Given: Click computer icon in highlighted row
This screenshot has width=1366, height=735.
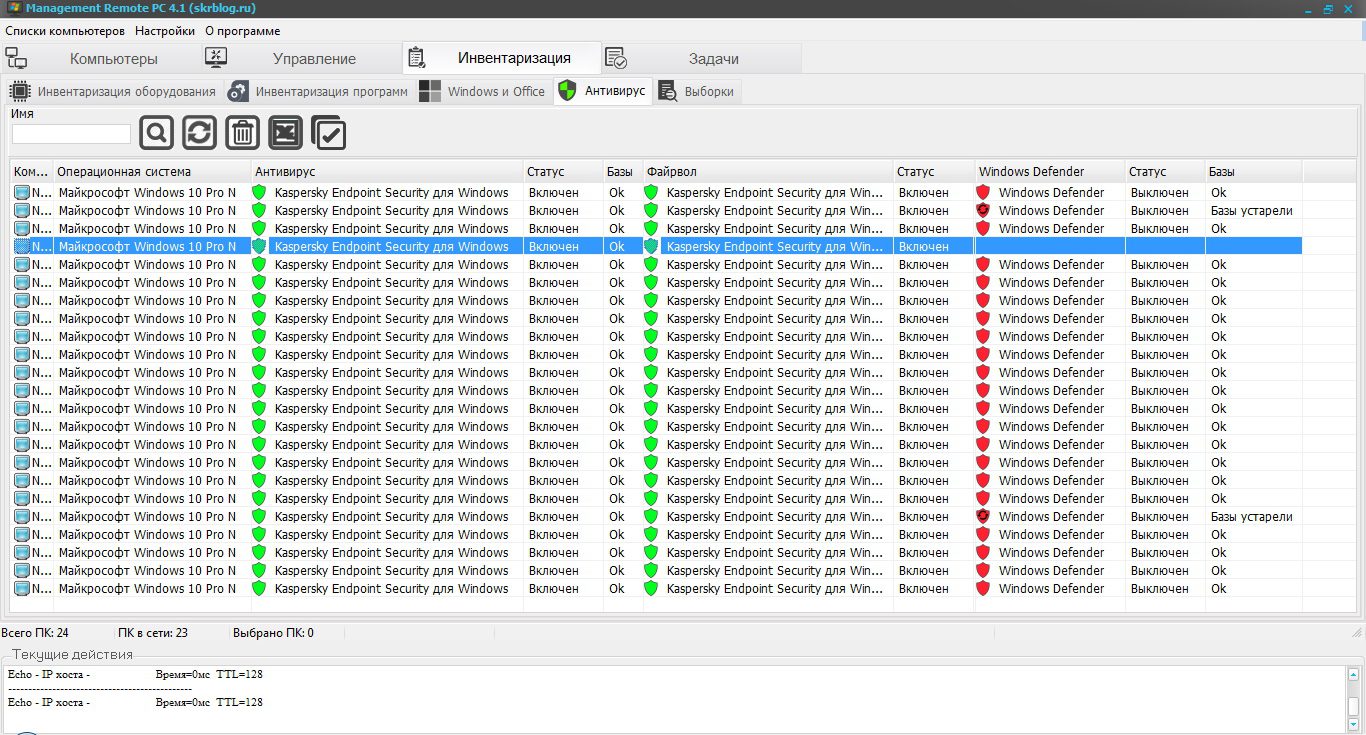Looking at the screenshot, I should click(x=22, y=246).
